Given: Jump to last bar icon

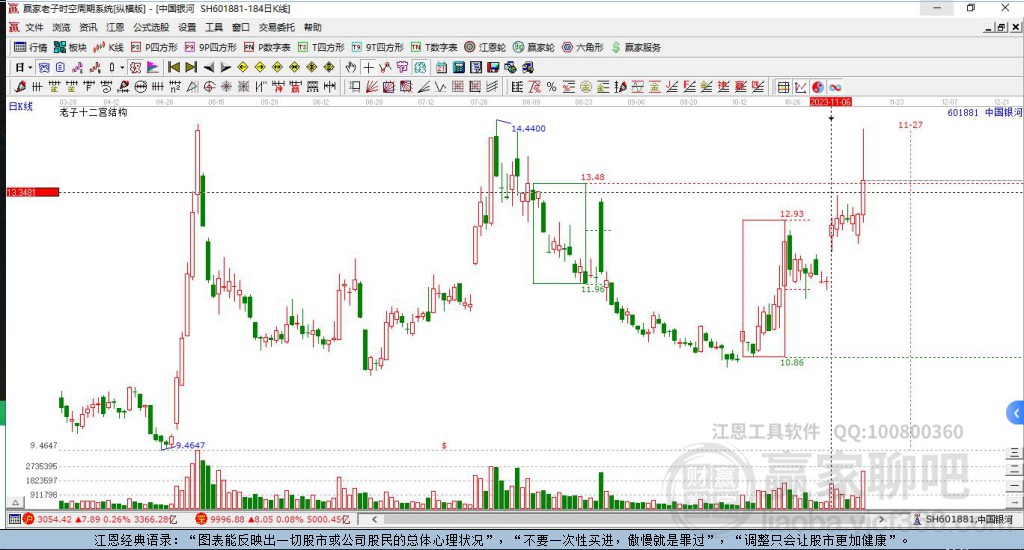Looking at the screenshot, I should click(191, 67).
